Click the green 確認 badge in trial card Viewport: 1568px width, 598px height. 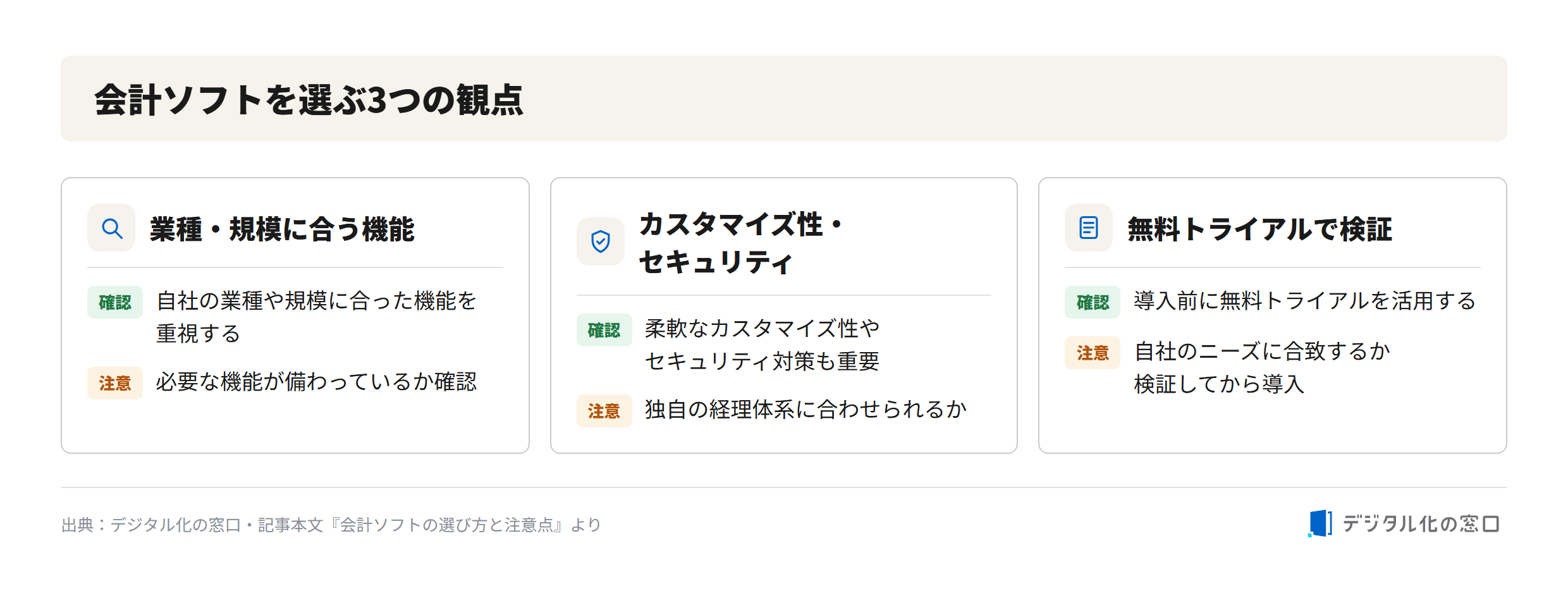tap(1093, 302)
